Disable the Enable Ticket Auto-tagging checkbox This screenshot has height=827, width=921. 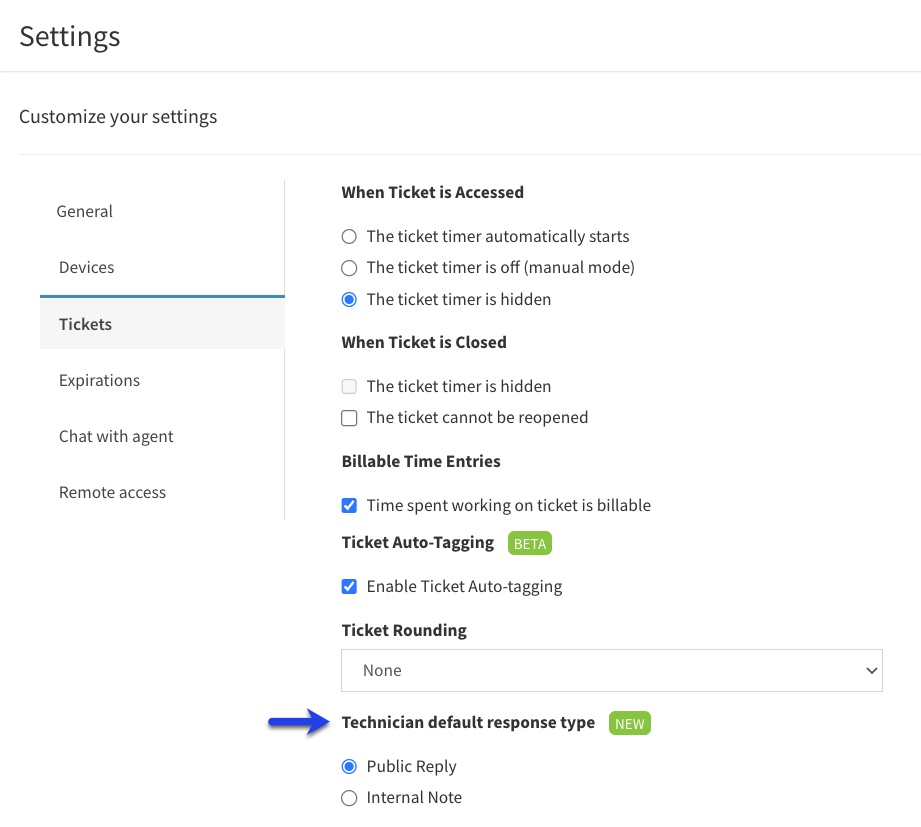pyautogui.click(x=349, y=586)
